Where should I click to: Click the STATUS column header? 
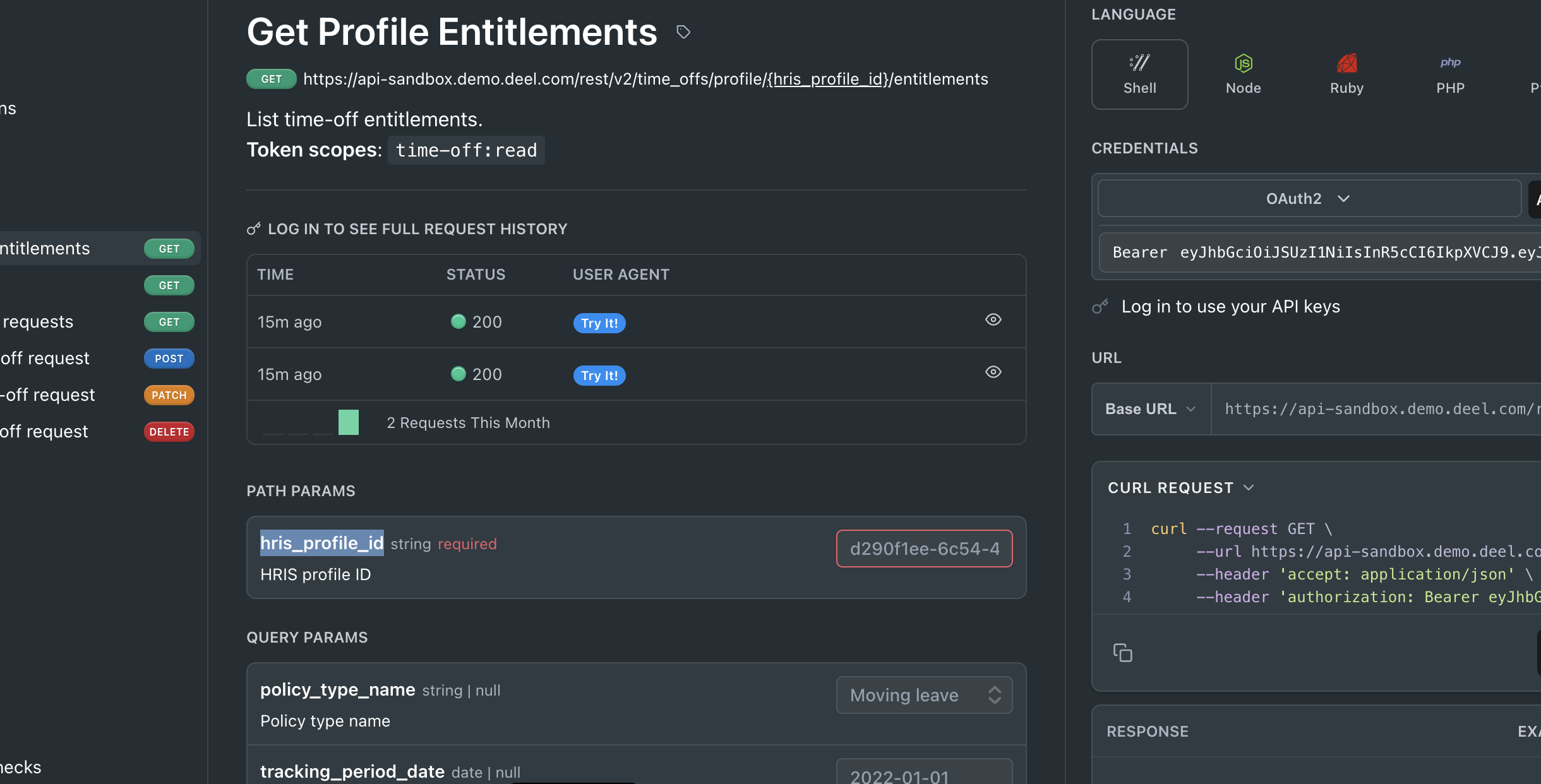pos(476,274)
